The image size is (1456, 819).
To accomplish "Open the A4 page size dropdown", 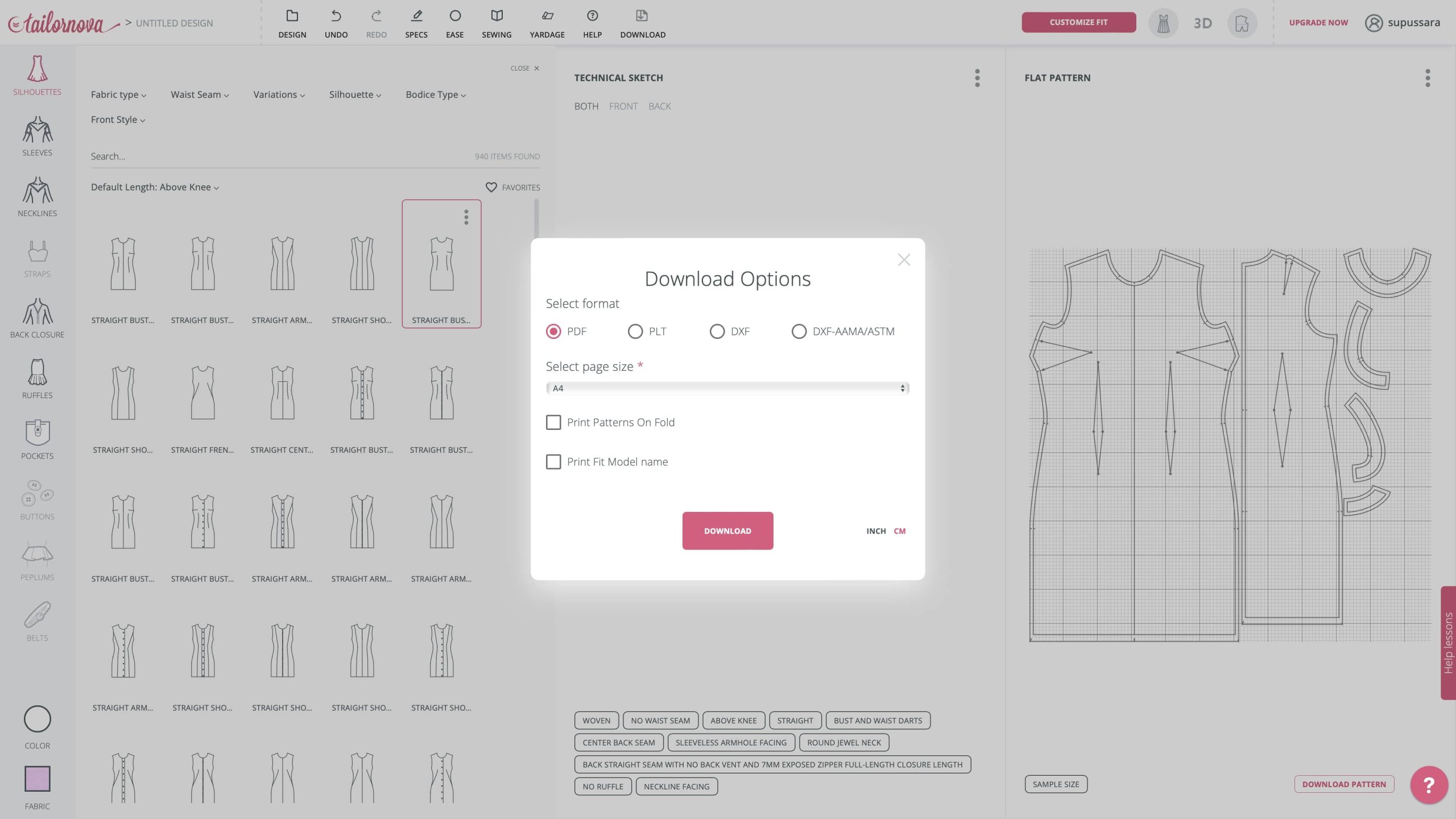I will pyautogui.click(x=727, y=388).
